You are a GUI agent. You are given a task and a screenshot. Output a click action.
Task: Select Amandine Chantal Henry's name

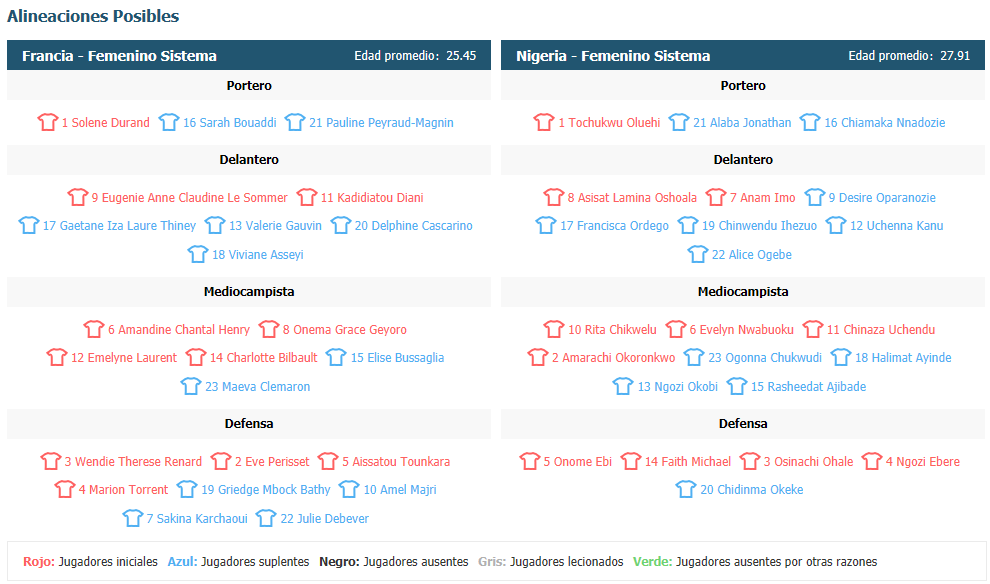pos(179,330)
